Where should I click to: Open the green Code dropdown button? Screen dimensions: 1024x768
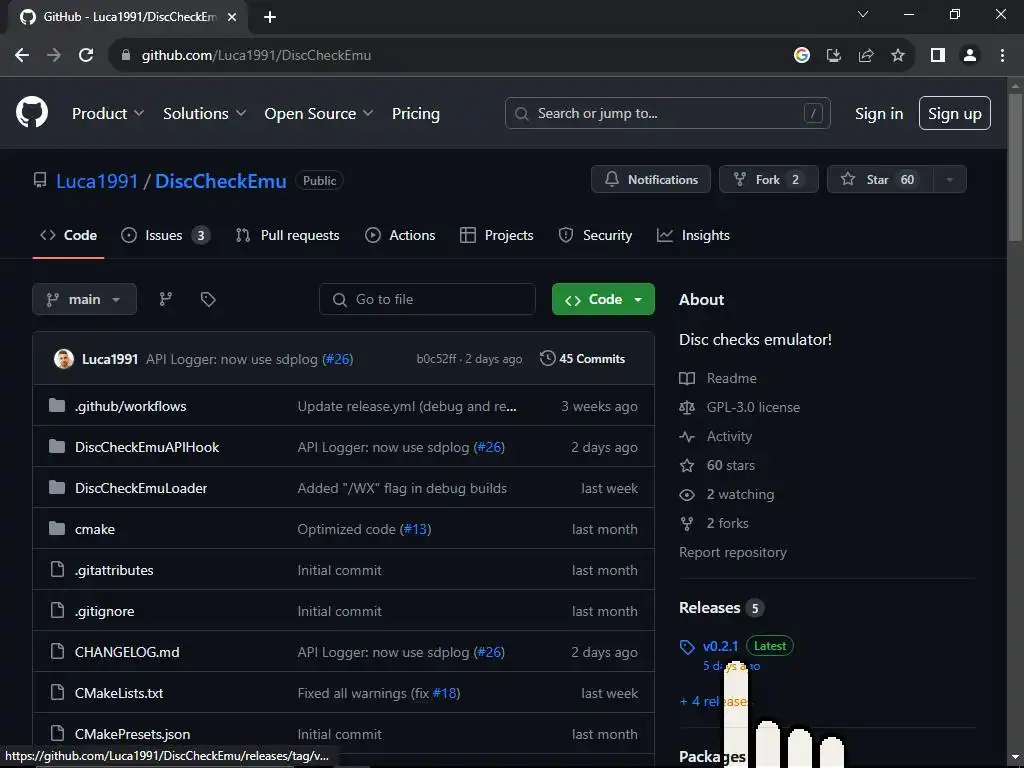click(x=603, y=299)
